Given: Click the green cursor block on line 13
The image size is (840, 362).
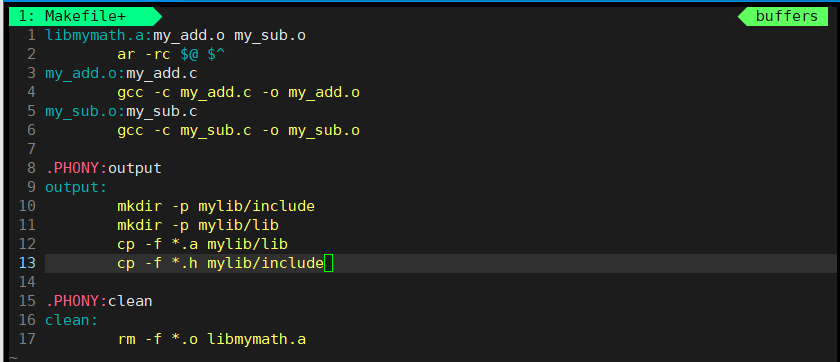Looking at the screenshot, I should click(x=328, y=263).
